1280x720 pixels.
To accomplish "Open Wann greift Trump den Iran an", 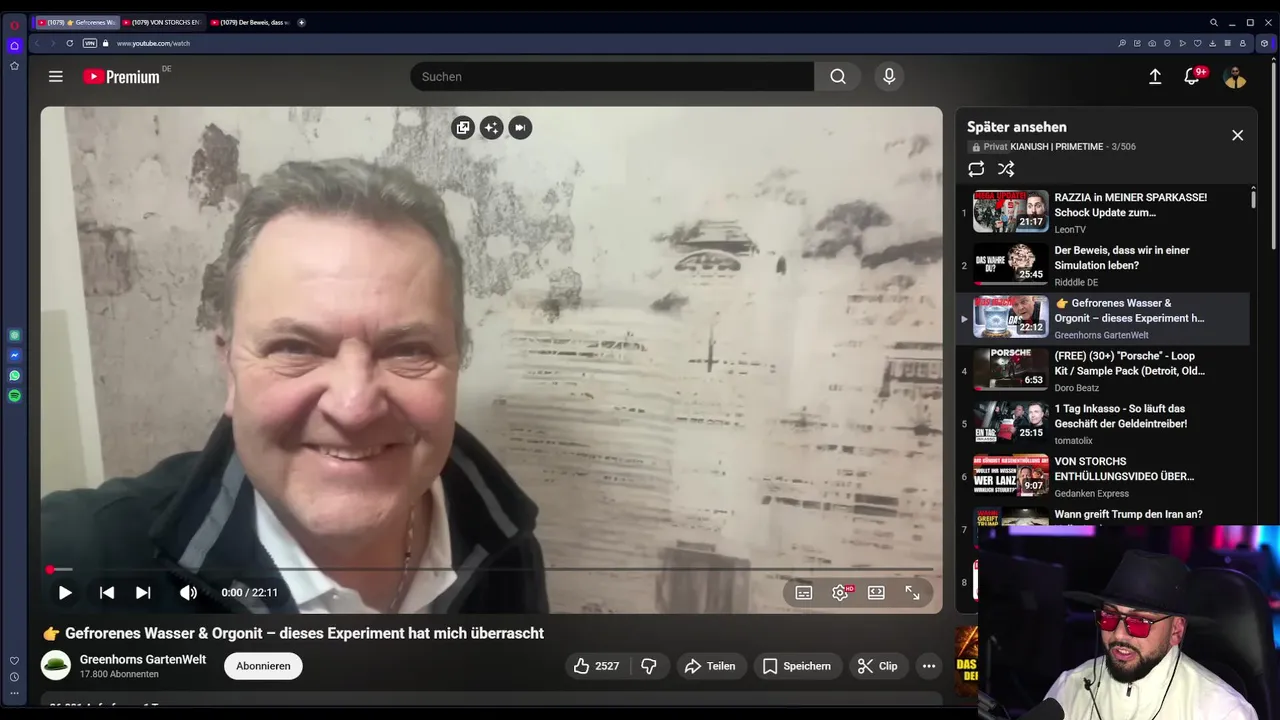I will tap(1128, 514).
